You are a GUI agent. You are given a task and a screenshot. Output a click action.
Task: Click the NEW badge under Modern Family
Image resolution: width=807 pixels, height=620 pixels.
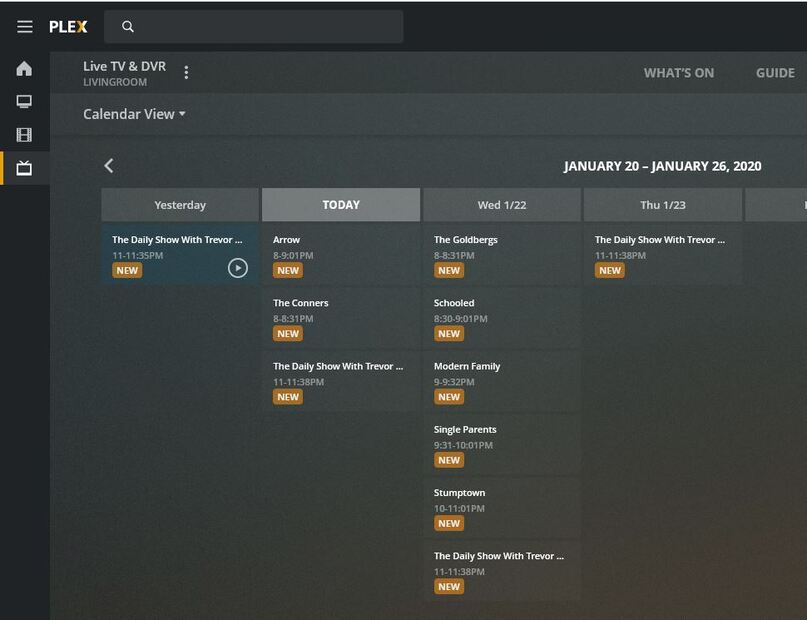[449, 397]
